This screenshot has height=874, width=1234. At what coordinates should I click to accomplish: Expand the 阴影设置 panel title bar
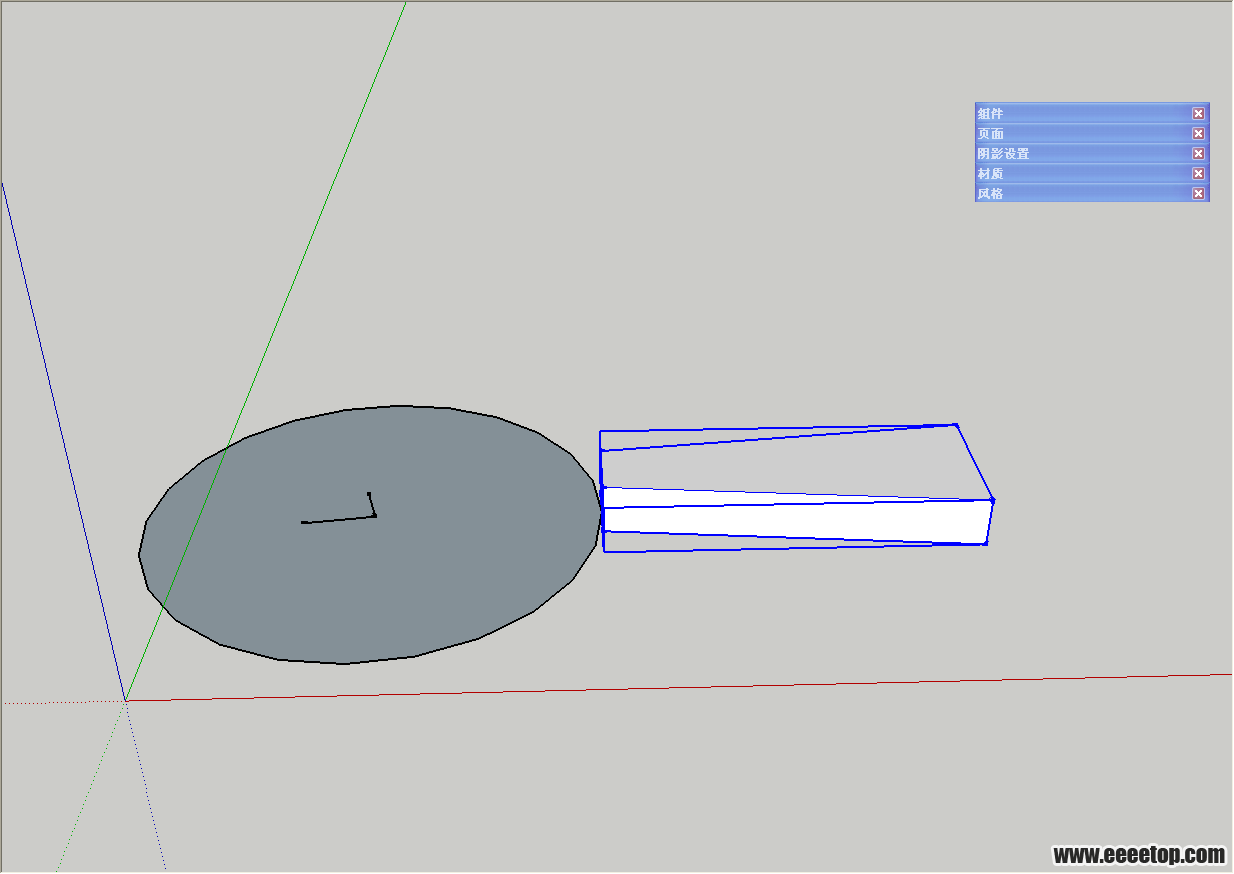coord(1080,153)
